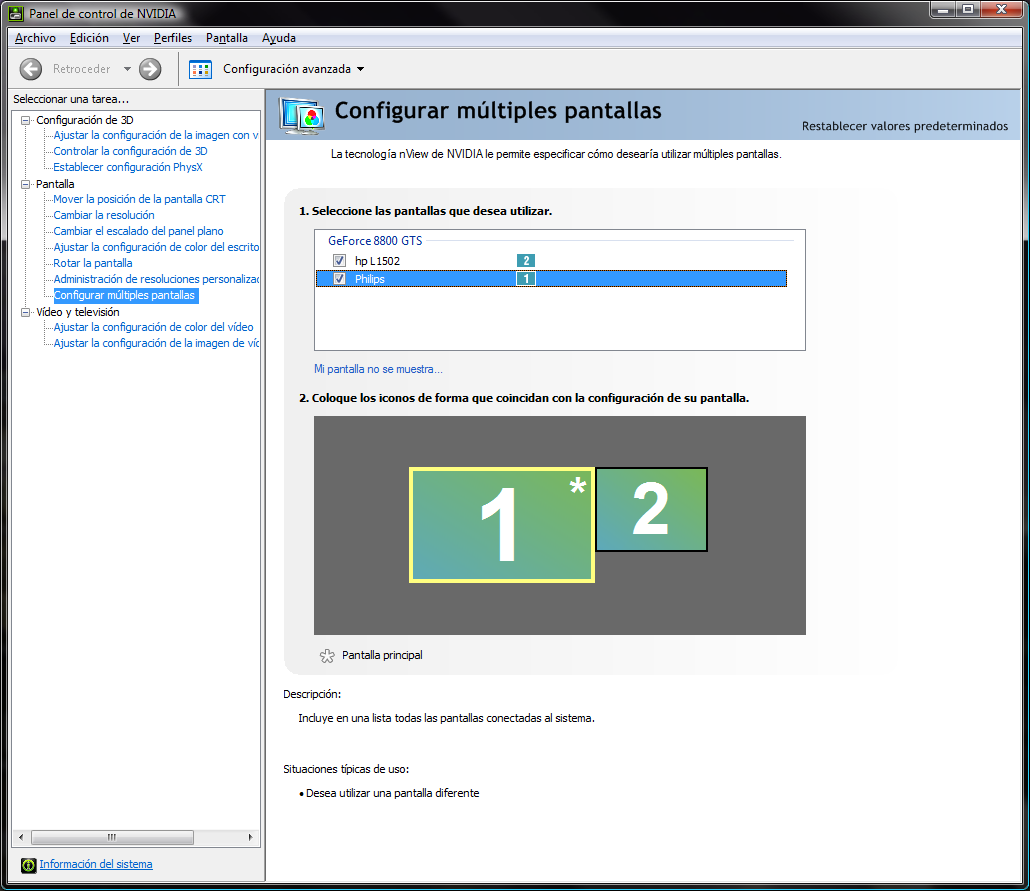
Task: Click the GeForce 8800 GTS group header
Action: click(x=375, y=240)
